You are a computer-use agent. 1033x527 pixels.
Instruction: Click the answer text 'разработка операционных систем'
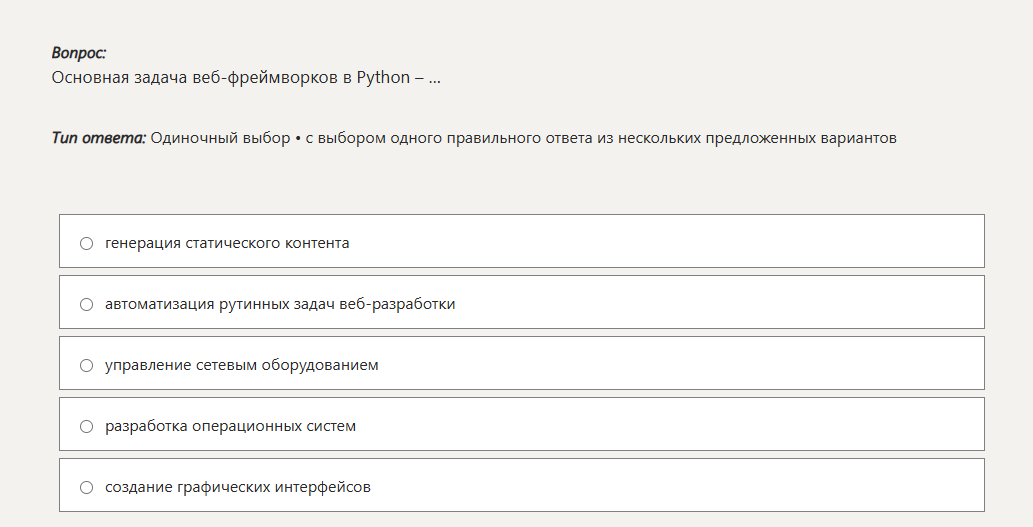tap(230, 426)
